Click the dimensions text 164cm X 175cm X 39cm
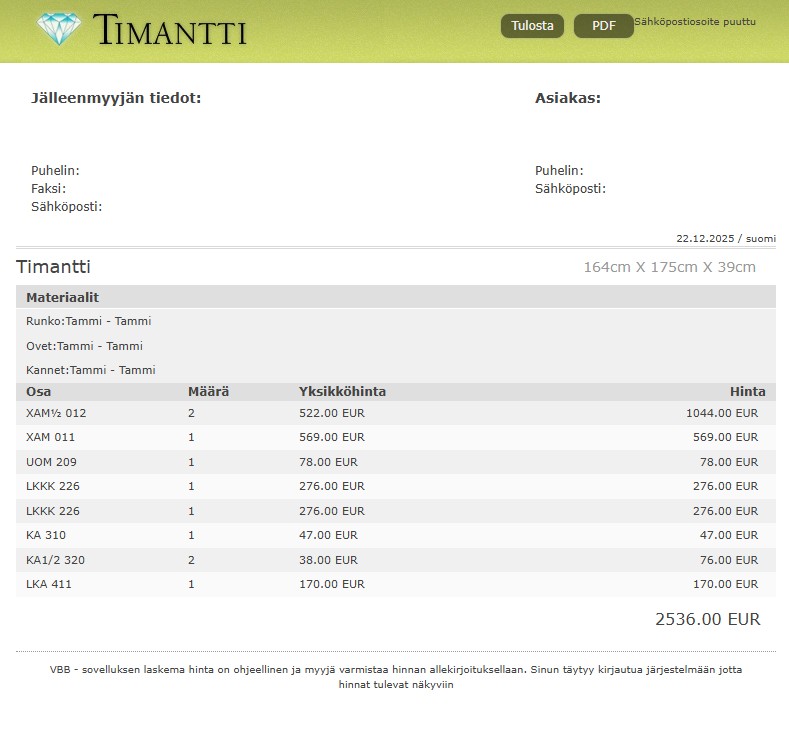 [x=669, y=267]
